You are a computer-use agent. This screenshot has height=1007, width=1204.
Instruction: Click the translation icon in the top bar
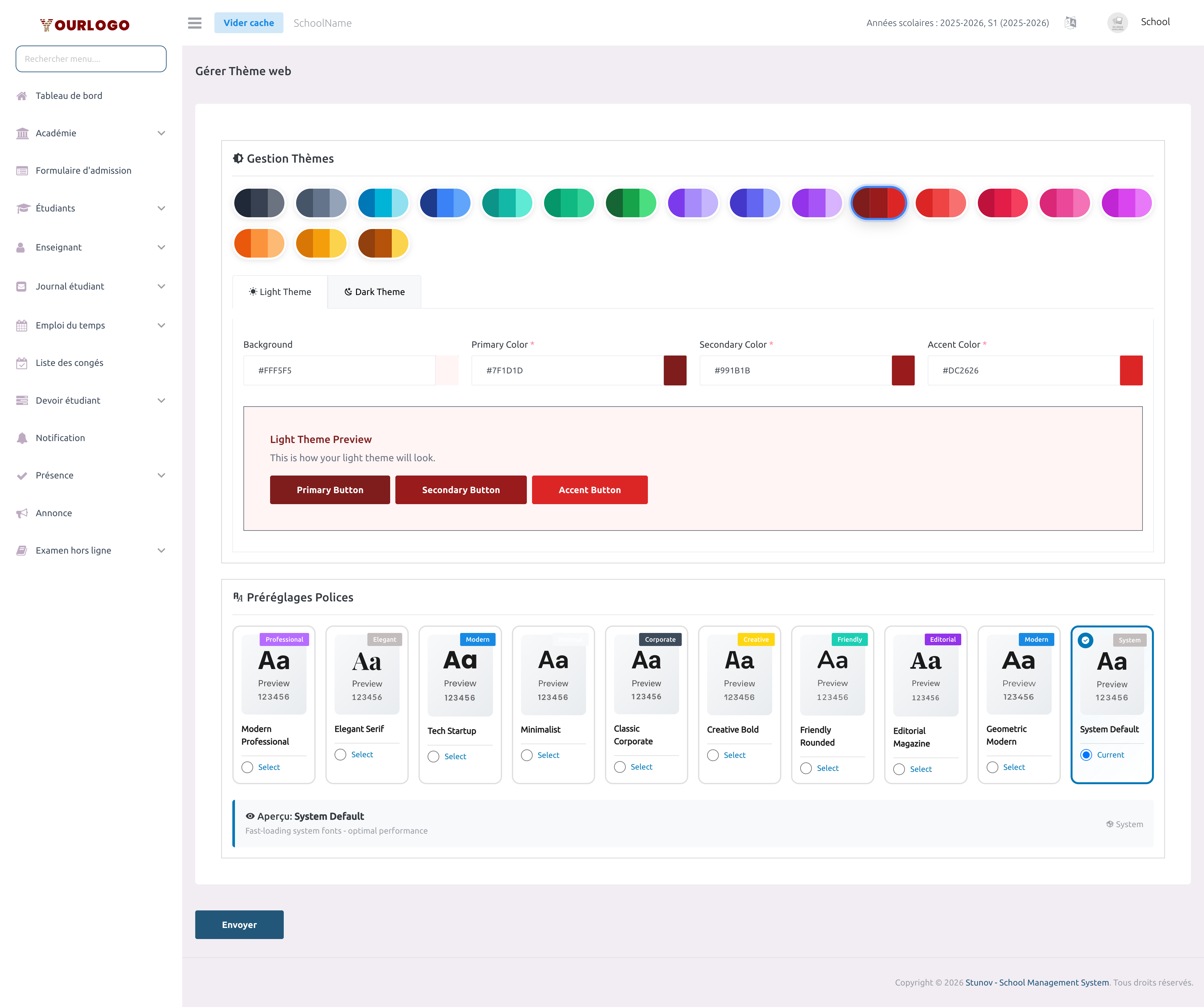pos(1070,23)
